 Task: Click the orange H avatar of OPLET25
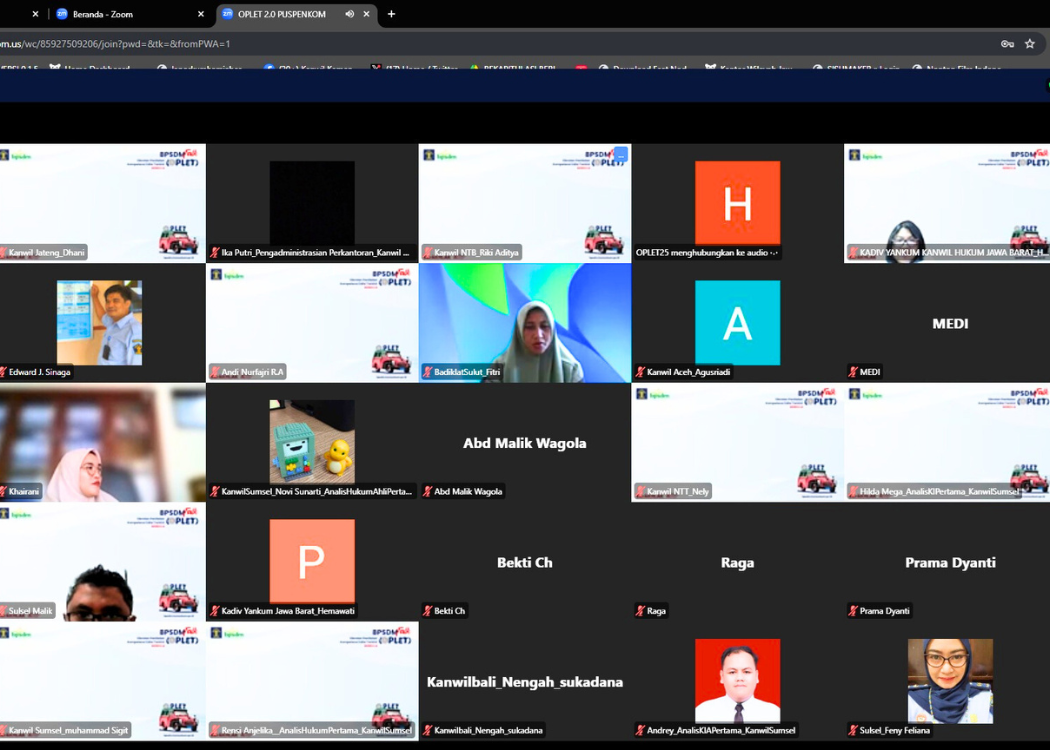point(737,203)
